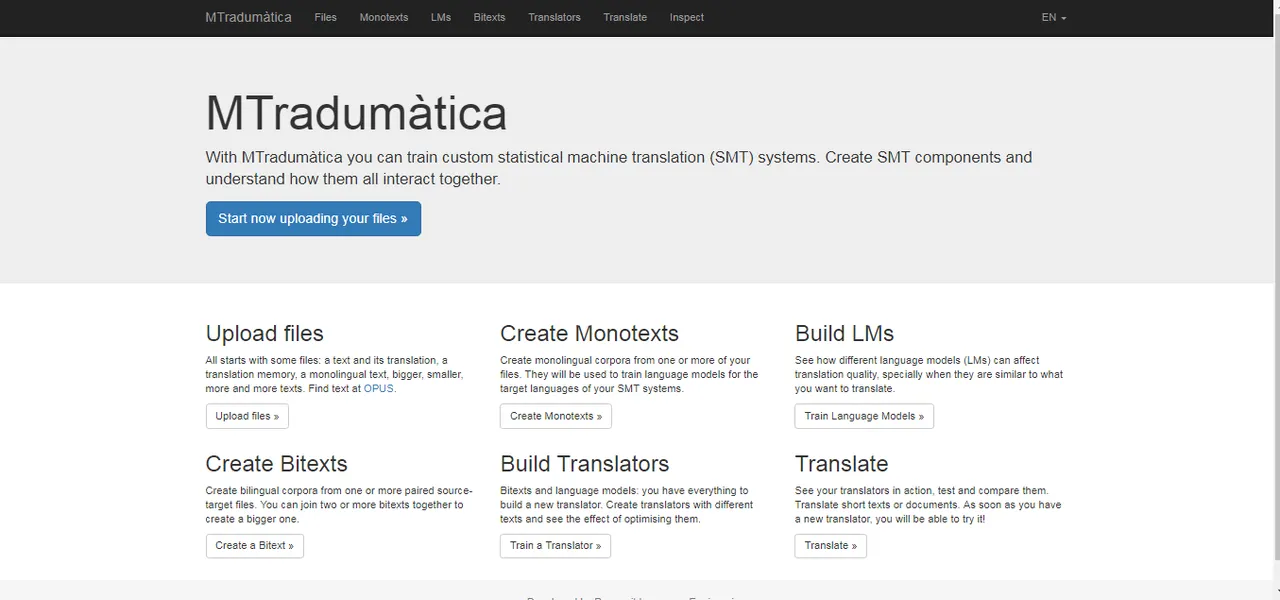Screen dimensions: 1280x600
Task: Select Bitexts in the top navigation
Action: [x=490, y=17]
